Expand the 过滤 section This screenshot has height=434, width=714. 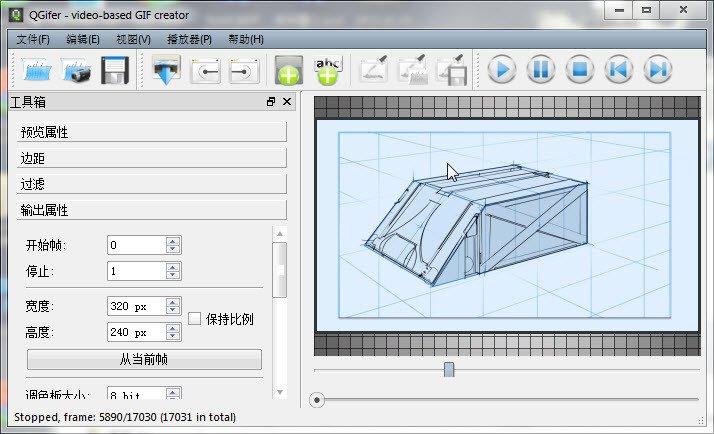(152, 184)
